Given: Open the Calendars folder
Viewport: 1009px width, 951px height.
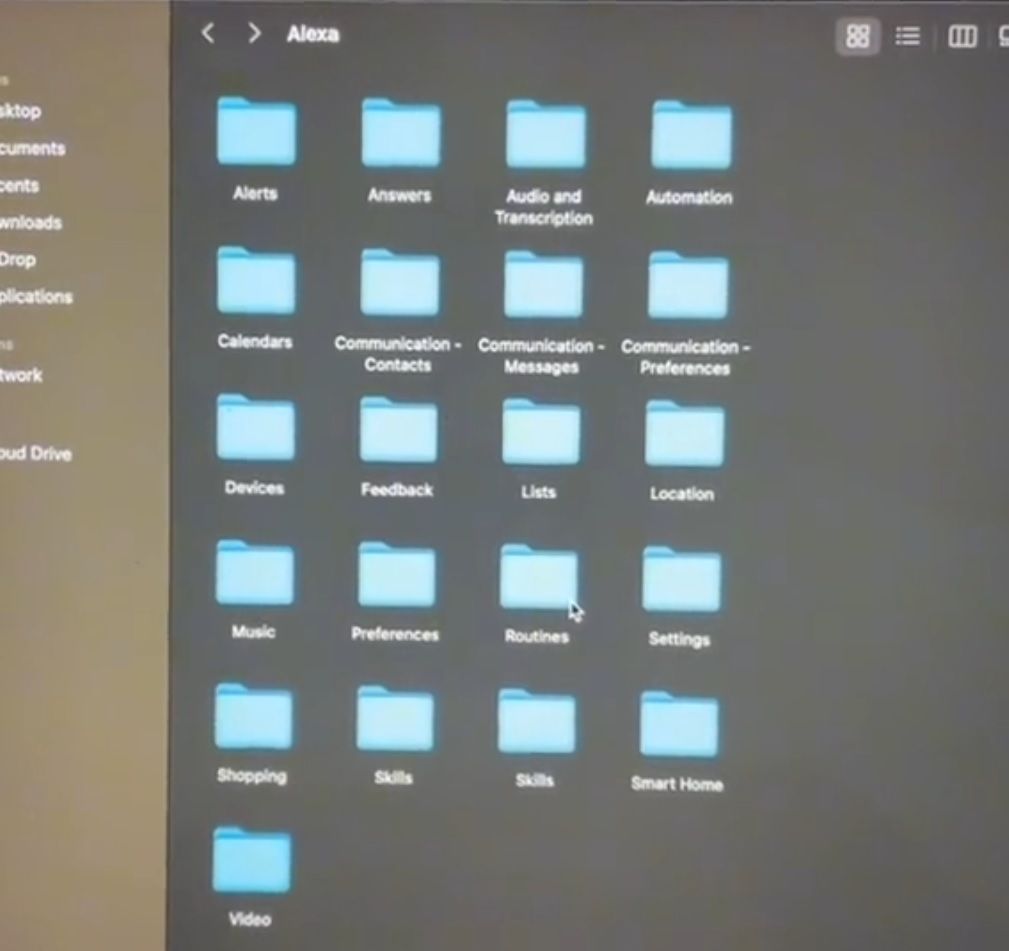Looking at the screenshot, I should (x=256, y=280).
